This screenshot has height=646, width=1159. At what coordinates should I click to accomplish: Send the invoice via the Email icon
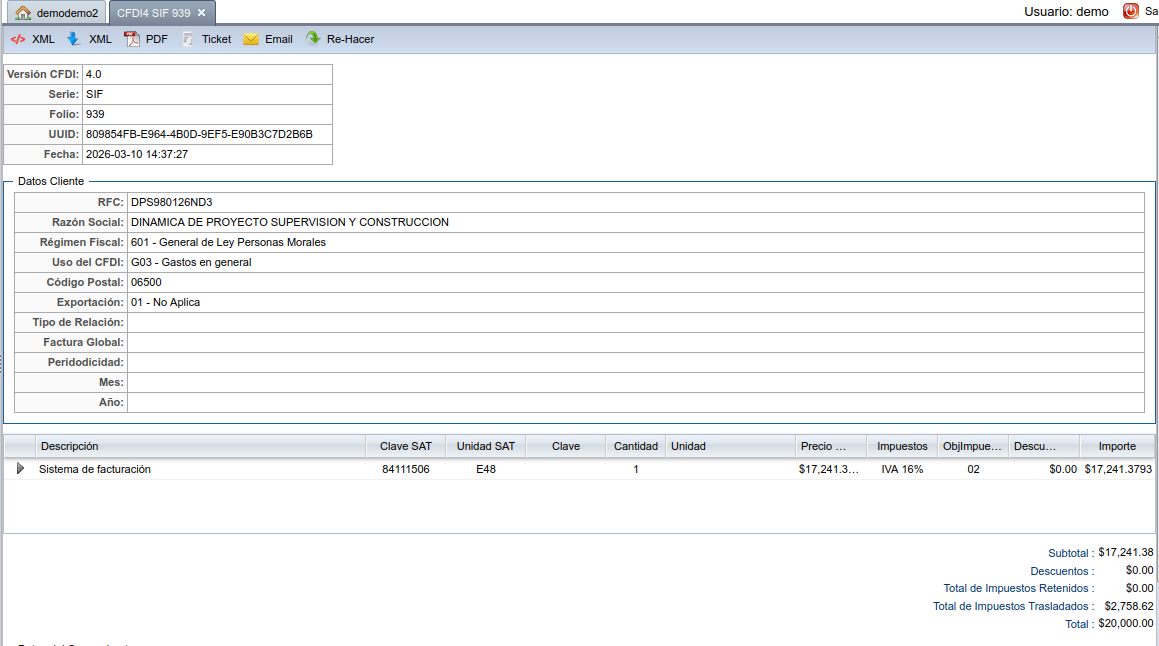pos(251,39)
